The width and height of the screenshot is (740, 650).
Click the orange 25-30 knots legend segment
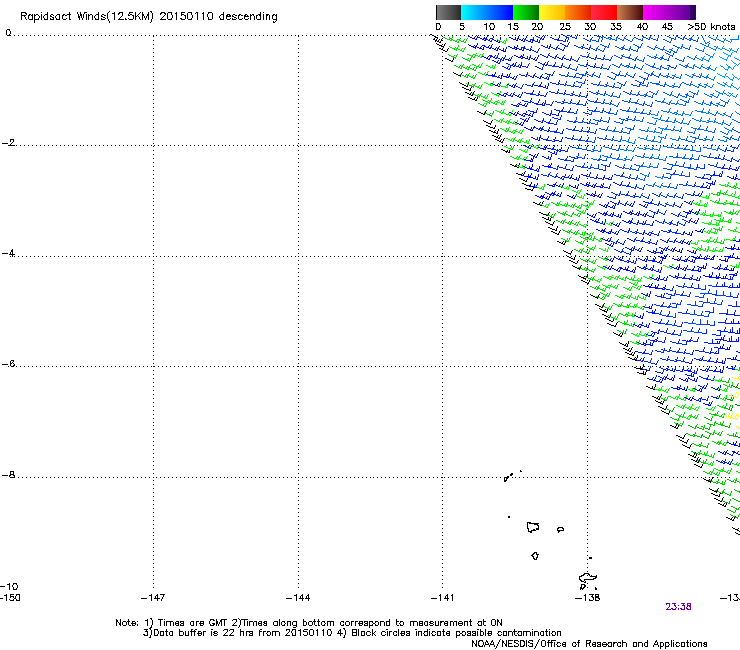(578, 12)
